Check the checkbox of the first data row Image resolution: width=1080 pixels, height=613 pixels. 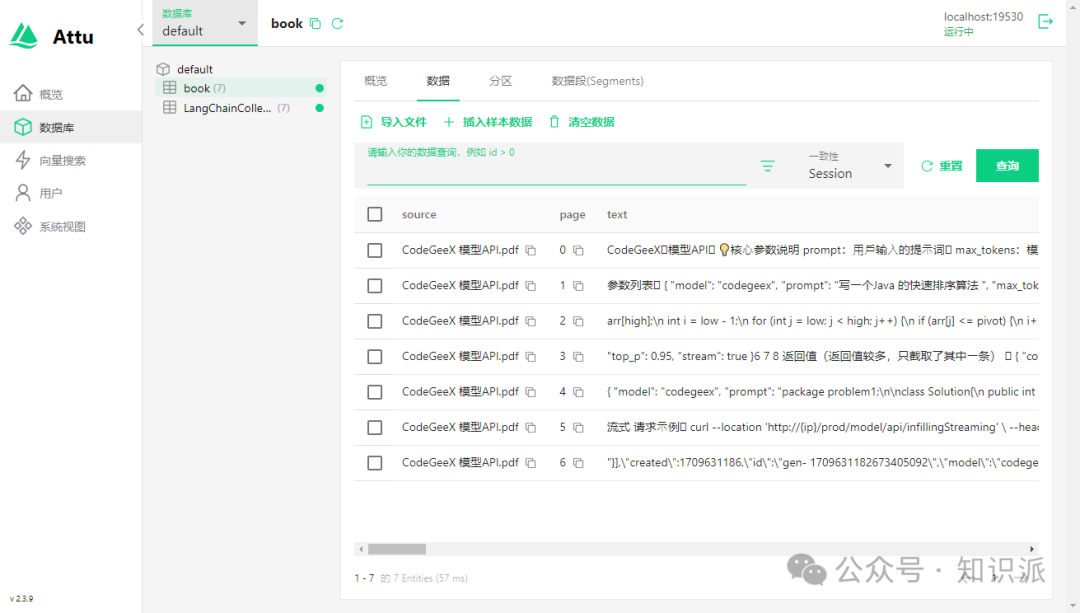coord(374,249)
